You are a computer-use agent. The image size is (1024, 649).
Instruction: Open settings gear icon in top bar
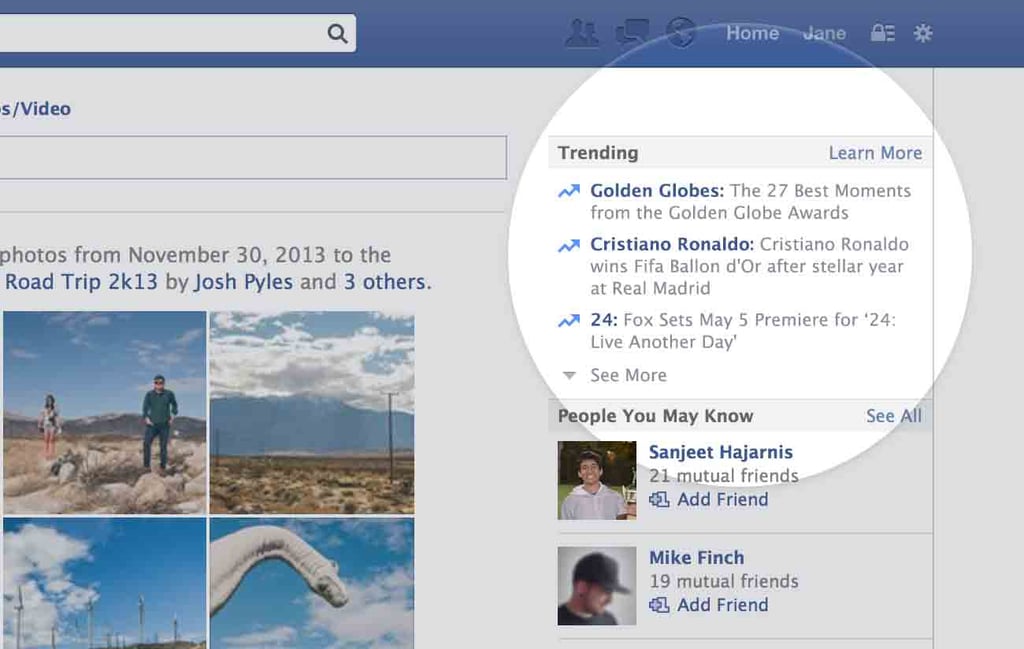tap(923, 33)
